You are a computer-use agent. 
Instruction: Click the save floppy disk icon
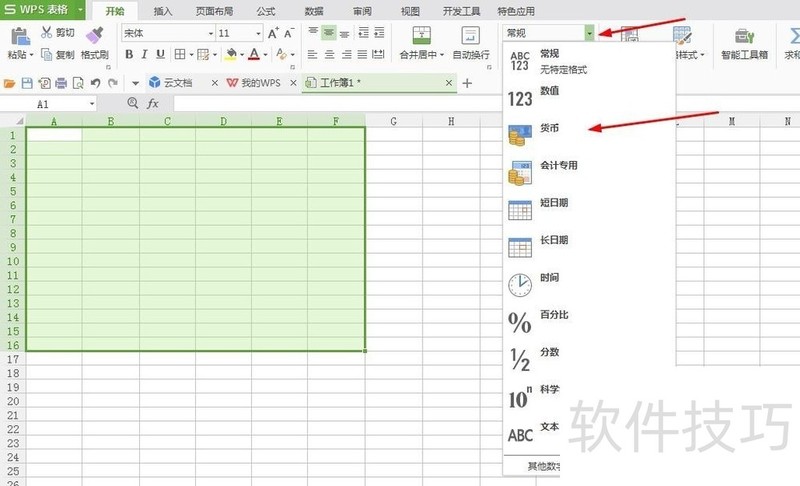click(x=27, y=83)
